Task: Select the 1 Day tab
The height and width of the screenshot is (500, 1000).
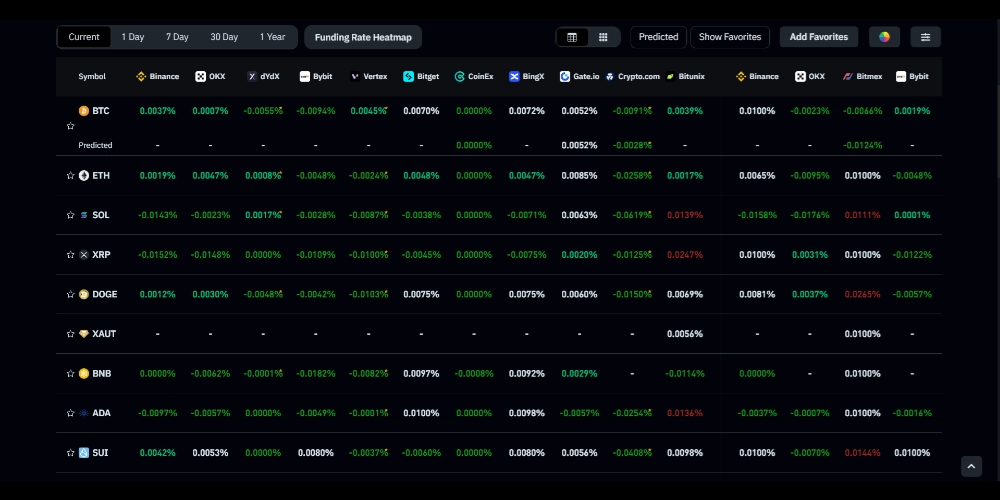Action: tap(133, 37)
